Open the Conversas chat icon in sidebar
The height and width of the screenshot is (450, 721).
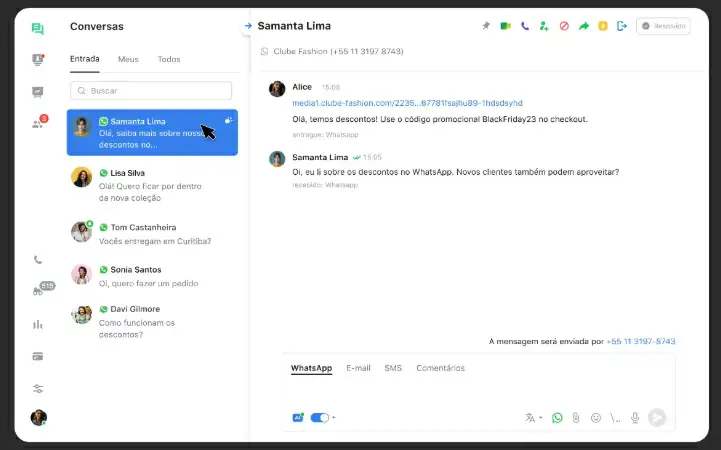click(x=38, y=28)
